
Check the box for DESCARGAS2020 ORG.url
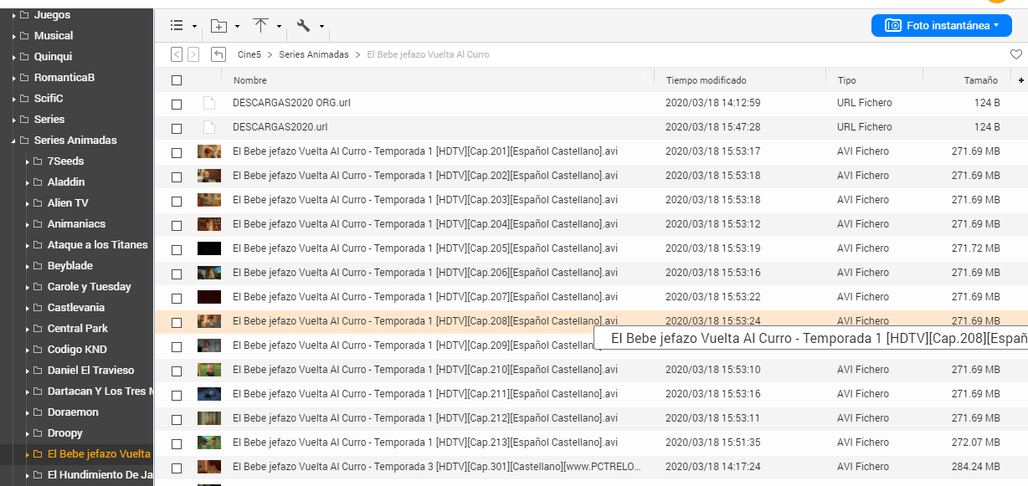[x=176, y=104]
